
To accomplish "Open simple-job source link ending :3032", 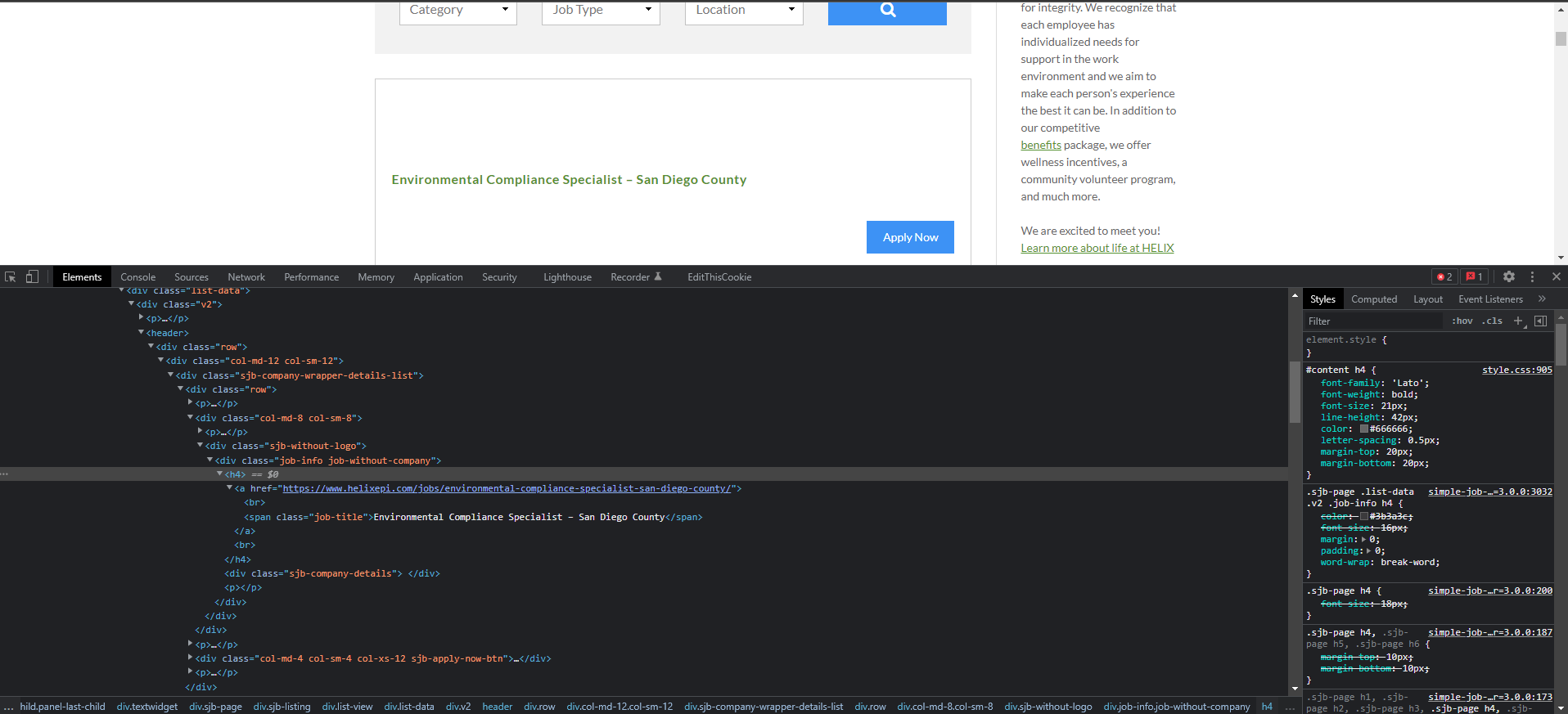I will tap(1489, 492).
